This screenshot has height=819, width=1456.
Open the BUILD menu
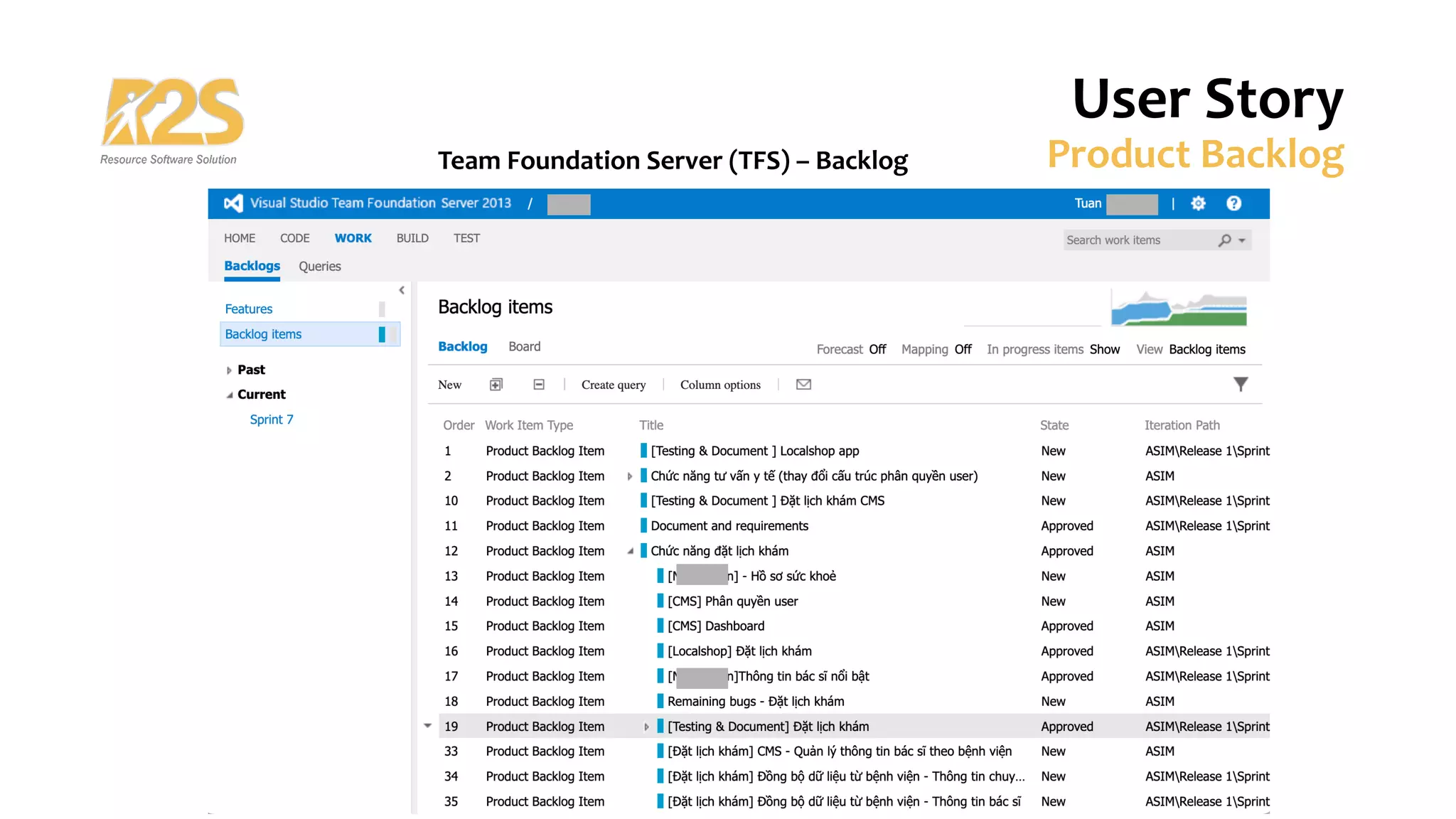click(x=412, y=238)
